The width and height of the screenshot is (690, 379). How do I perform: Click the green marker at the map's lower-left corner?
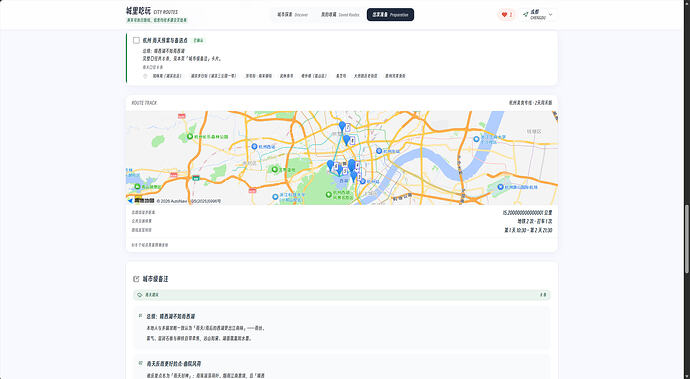[137, 187]
